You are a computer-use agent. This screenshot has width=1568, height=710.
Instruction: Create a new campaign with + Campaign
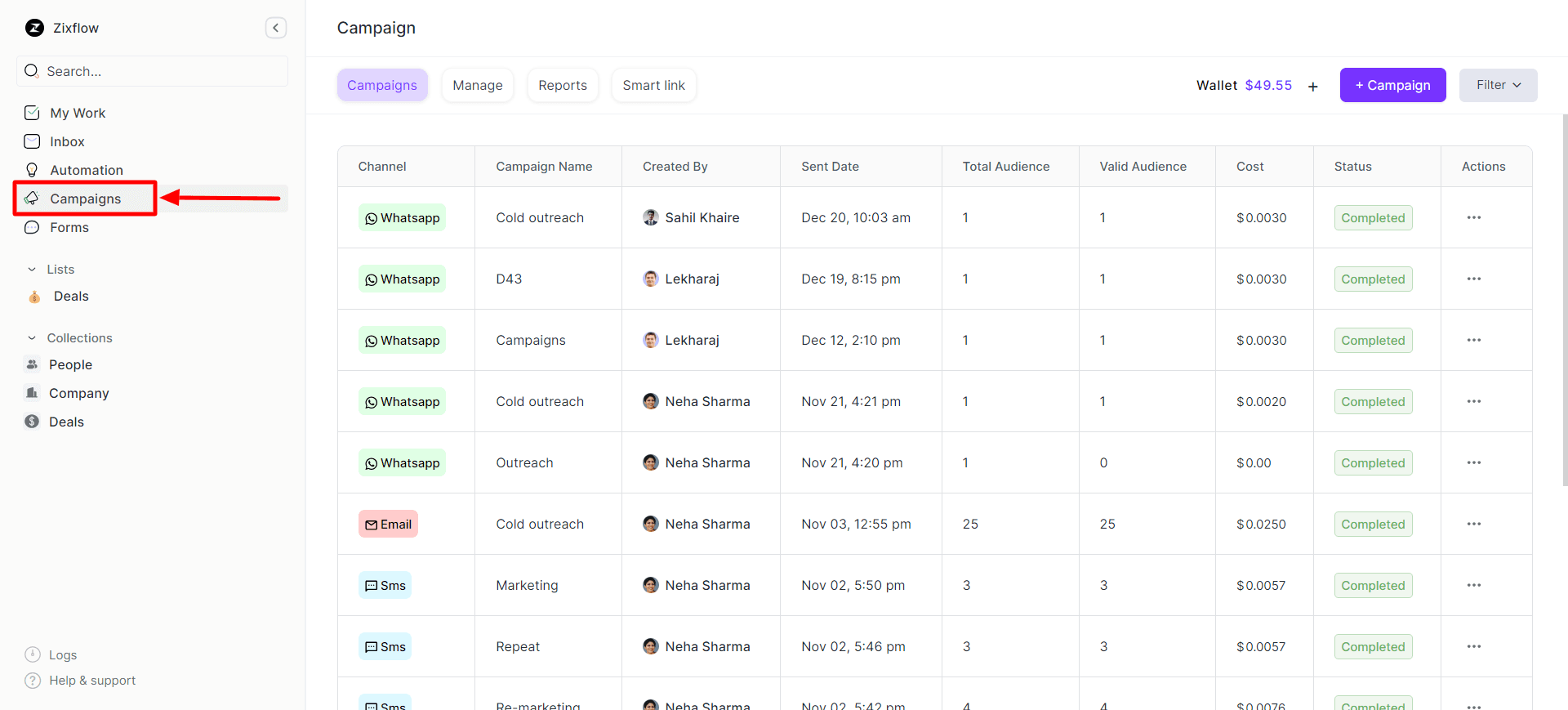coord(1392,85)
